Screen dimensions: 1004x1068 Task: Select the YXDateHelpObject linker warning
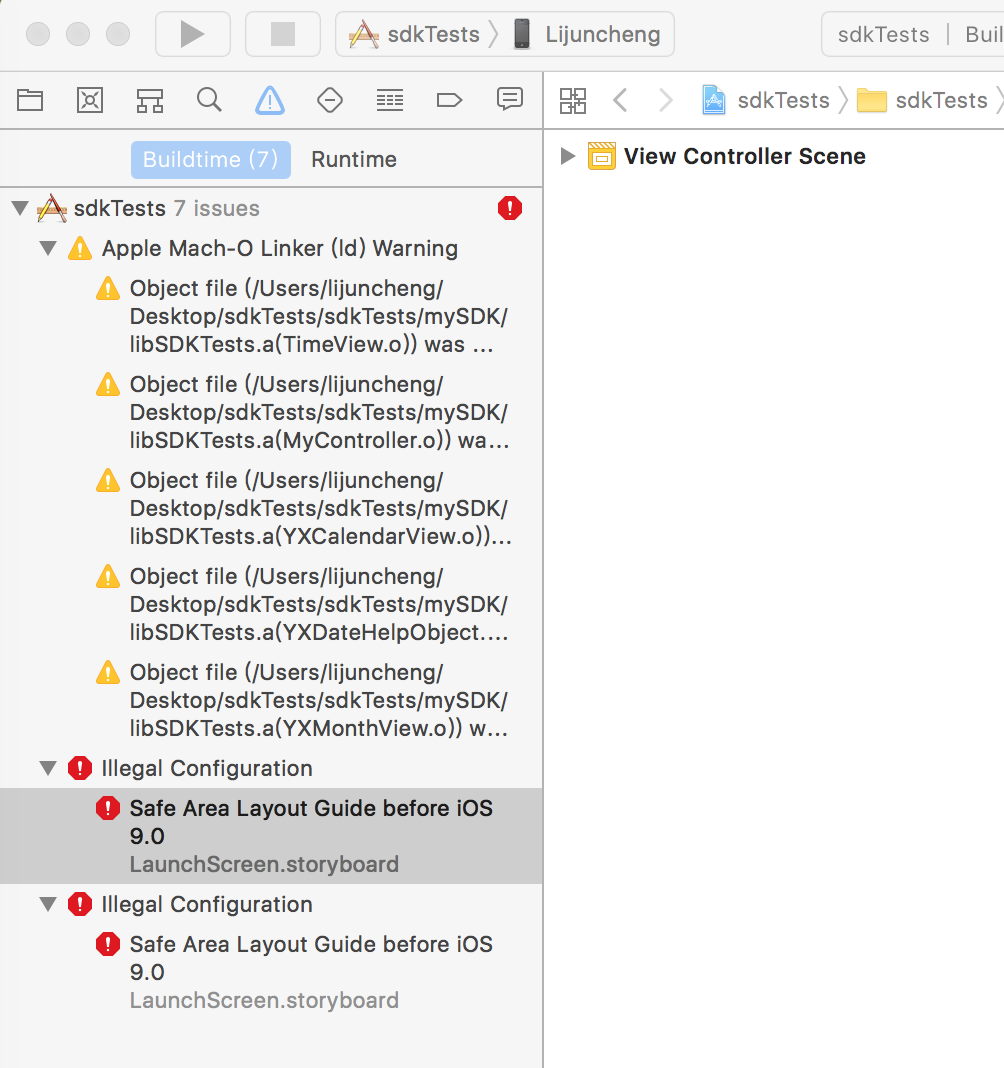(x=271, y=604)
